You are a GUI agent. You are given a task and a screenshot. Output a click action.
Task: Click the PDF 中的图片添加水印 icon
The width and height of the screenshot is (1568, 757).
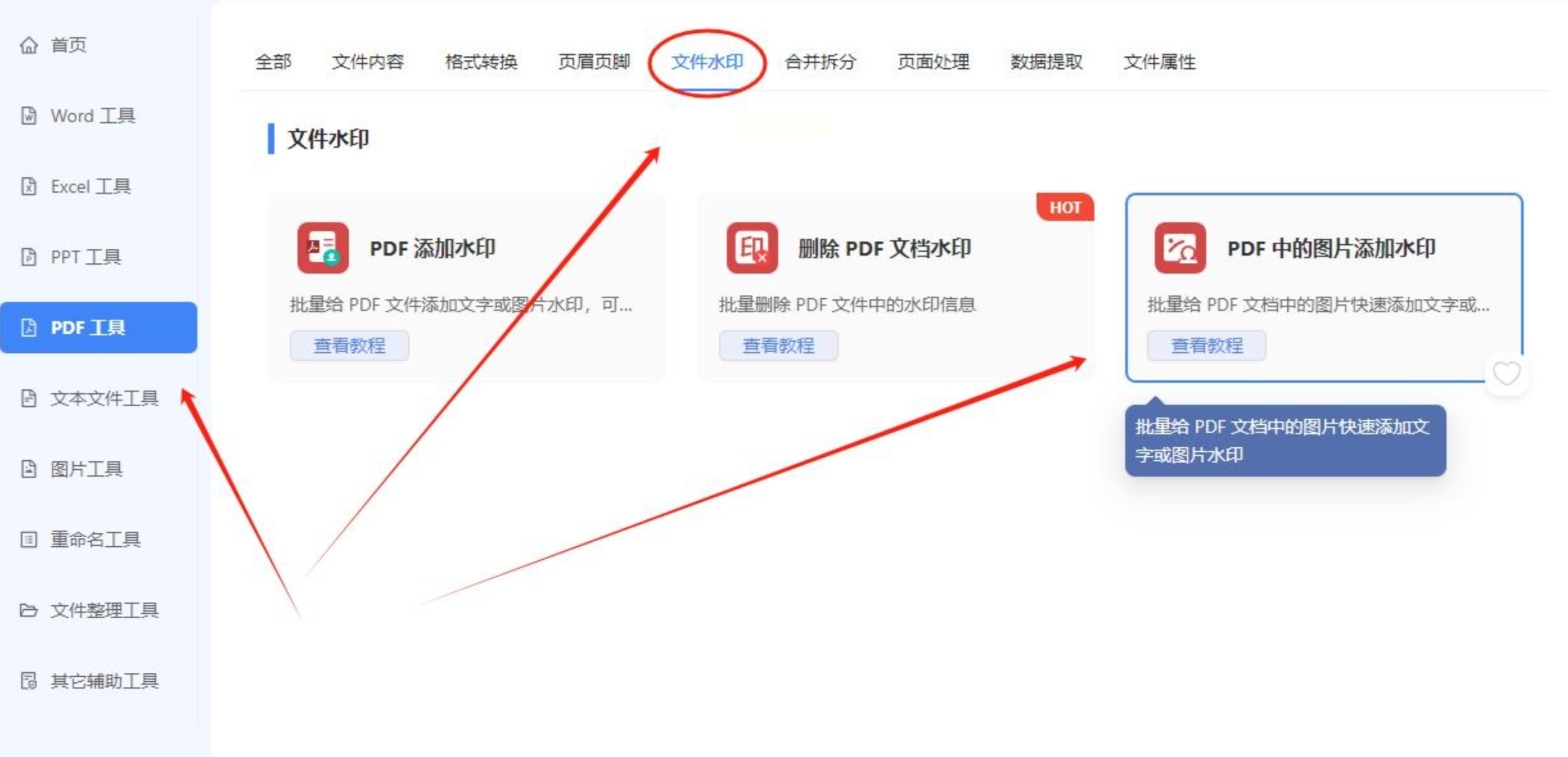click(x=1180, y=248)
